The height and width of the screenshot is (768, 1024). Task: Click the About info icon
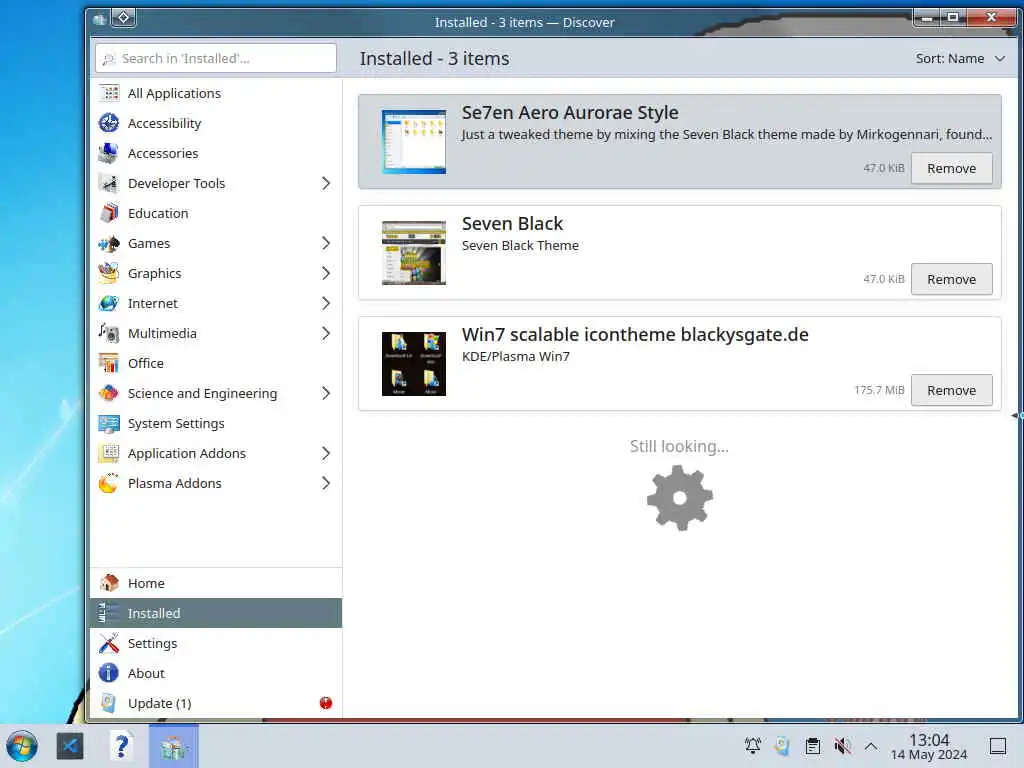(109, 673)
